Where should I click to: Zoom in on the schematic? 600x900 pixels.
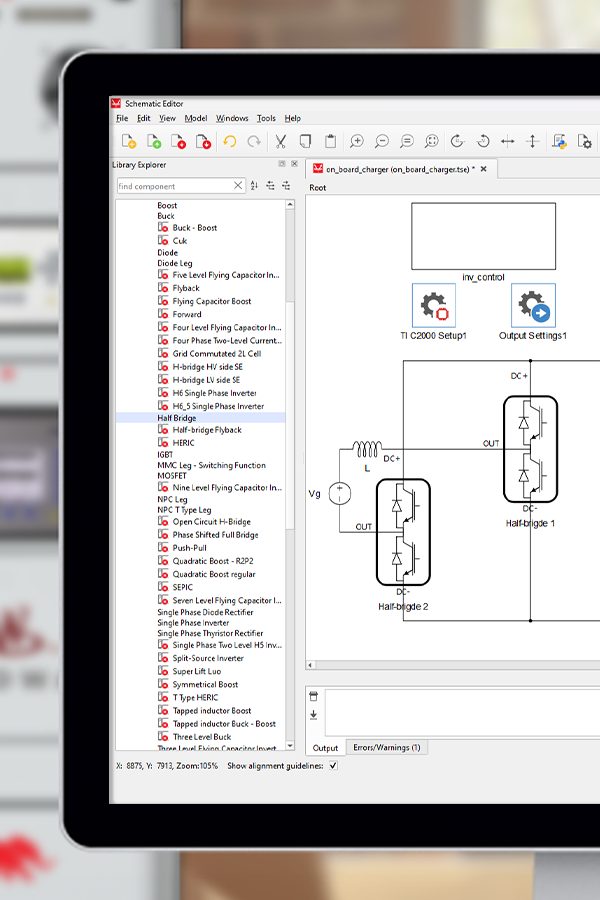pos(357,141)
